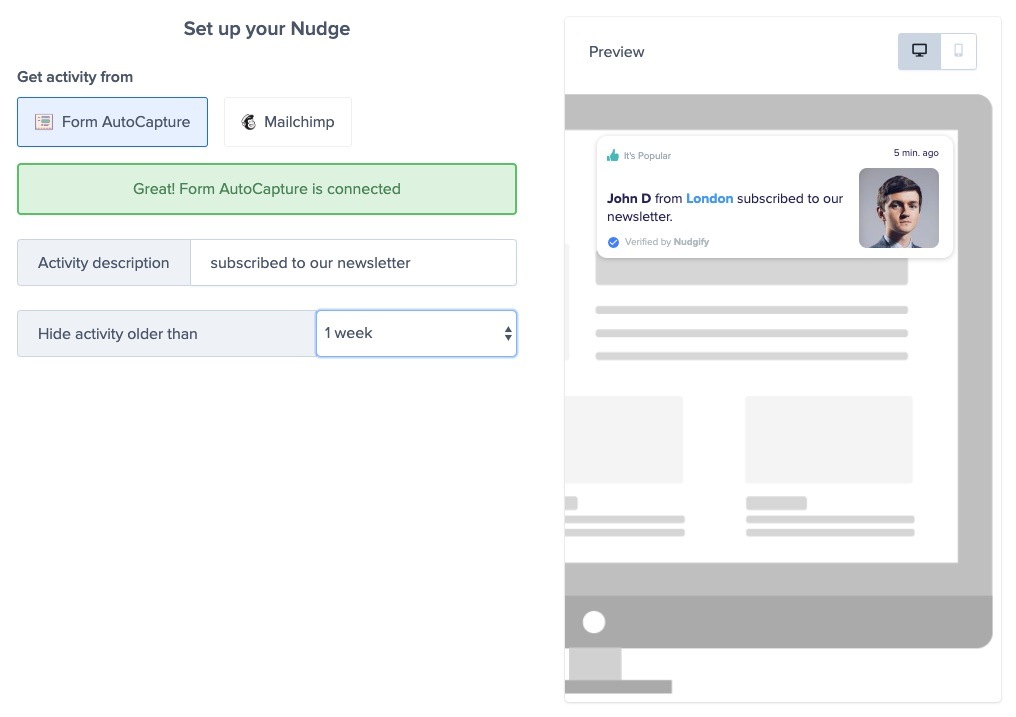
Task: Switch to mobile preview mode
Action: pos(958,51)
